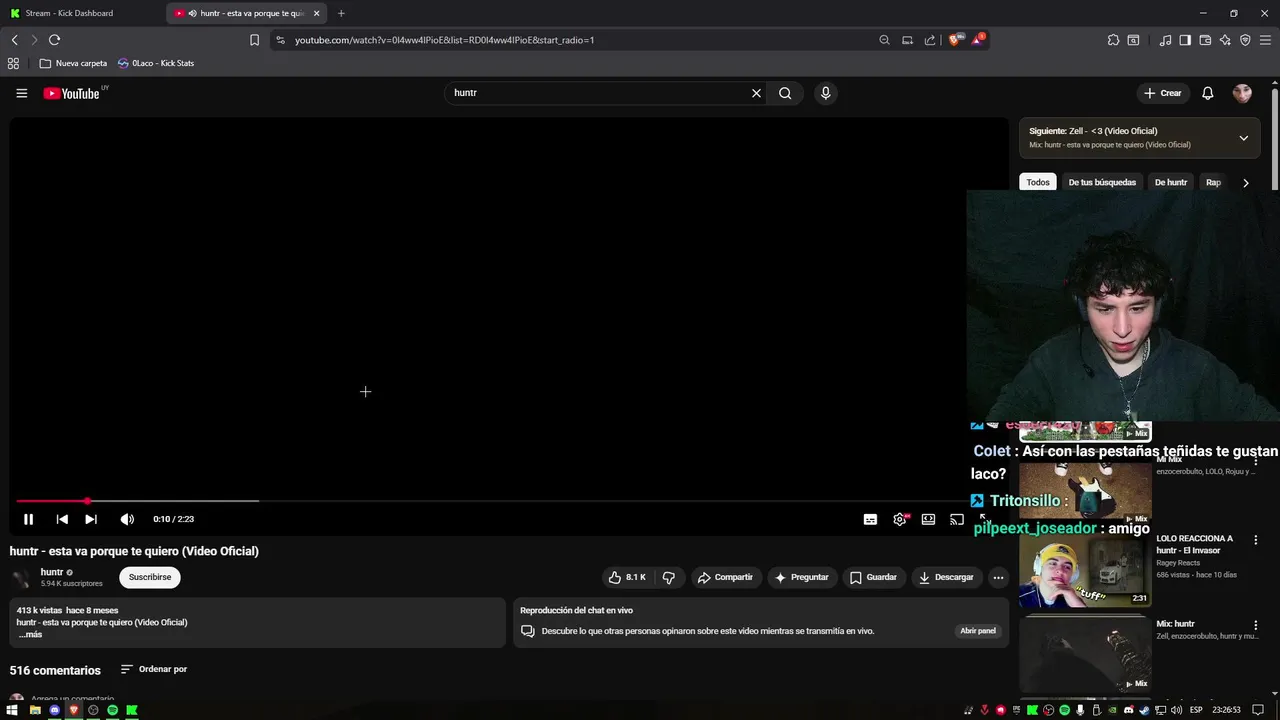The height and width of the screenshot is (720, 1280).
Task: Start voice search with microphone
Action: (825, 93)
